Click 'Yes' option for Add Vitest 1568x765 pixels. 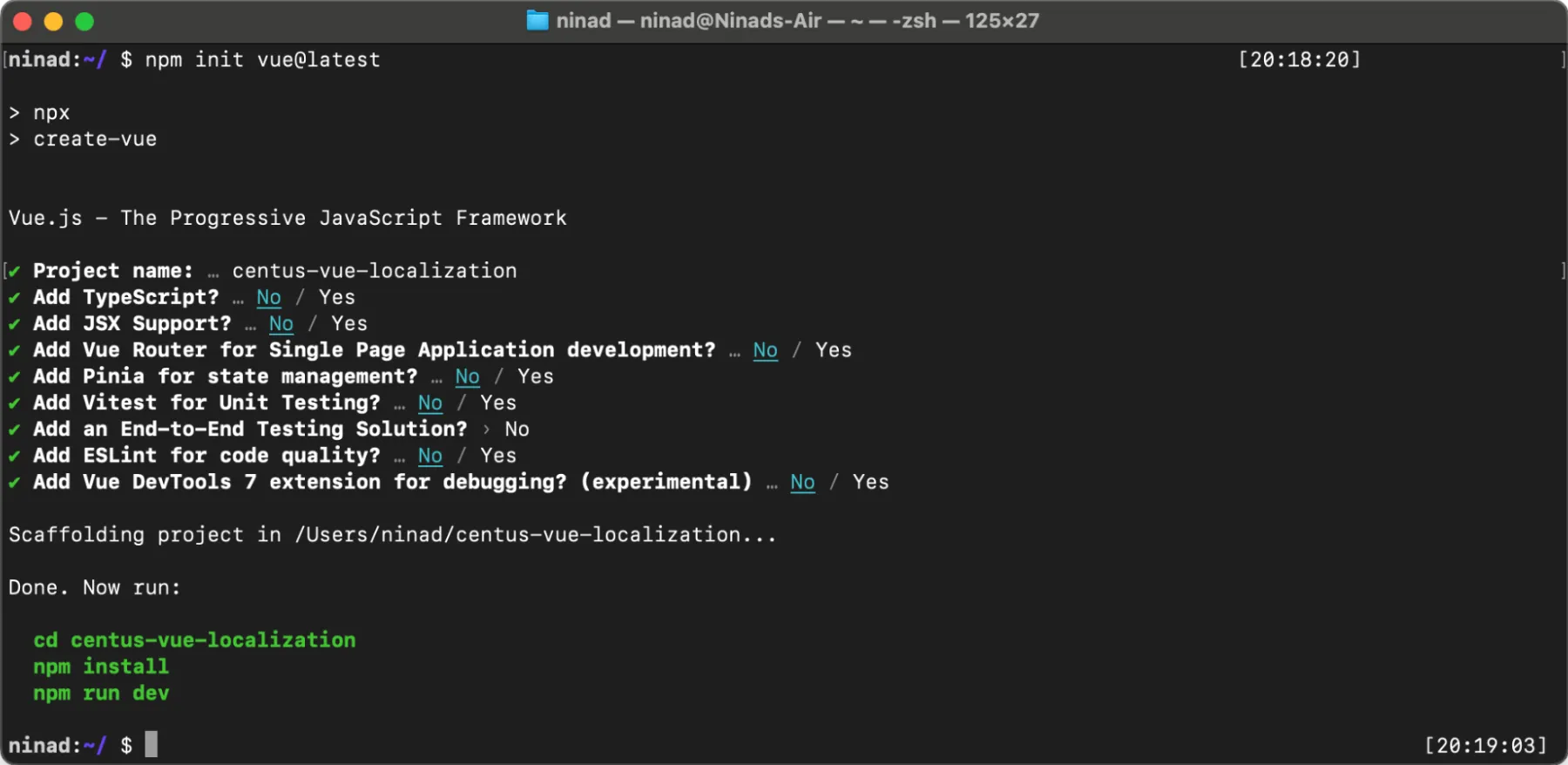click(498, 403)
